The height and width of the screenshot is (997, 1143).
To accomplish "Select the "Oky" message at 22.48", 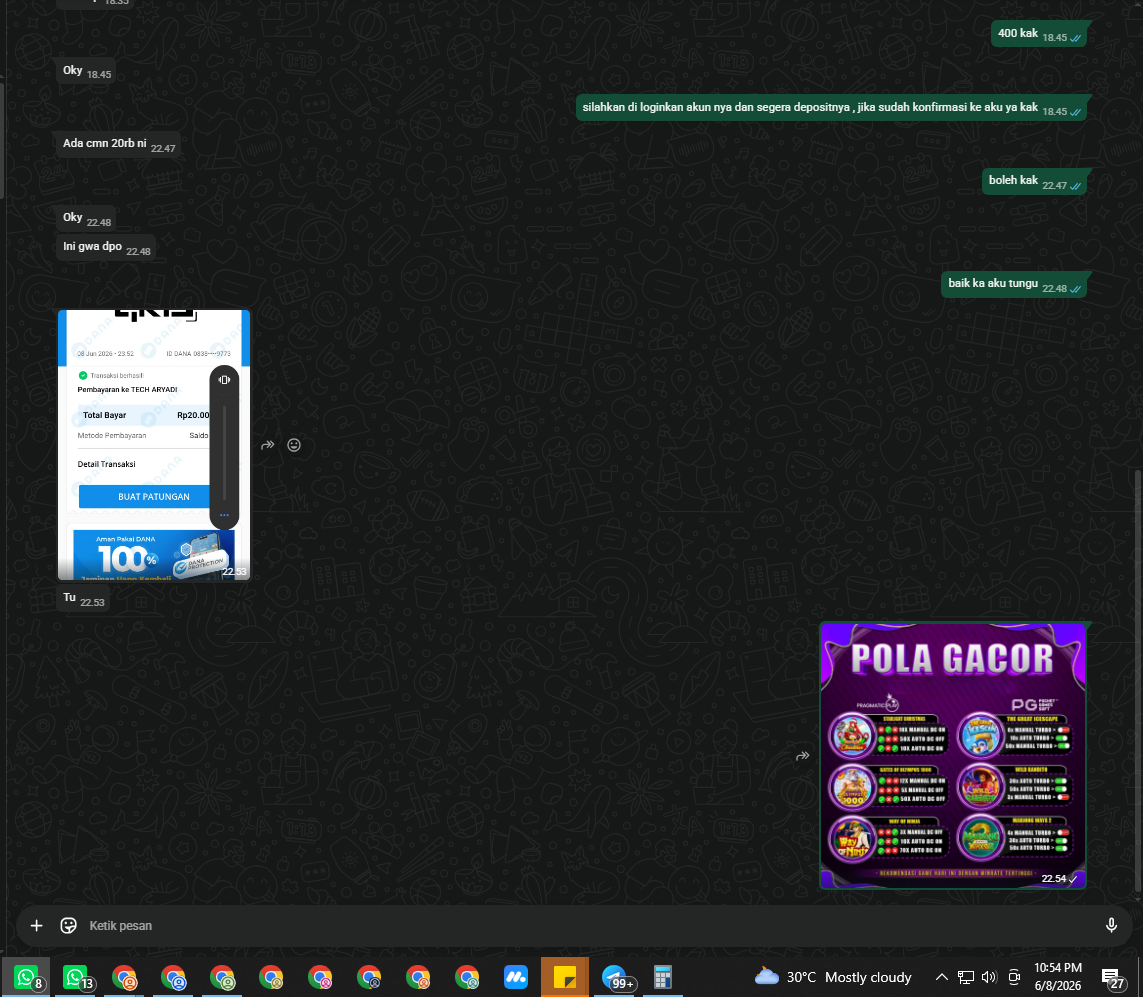I will tap(86, 218).
